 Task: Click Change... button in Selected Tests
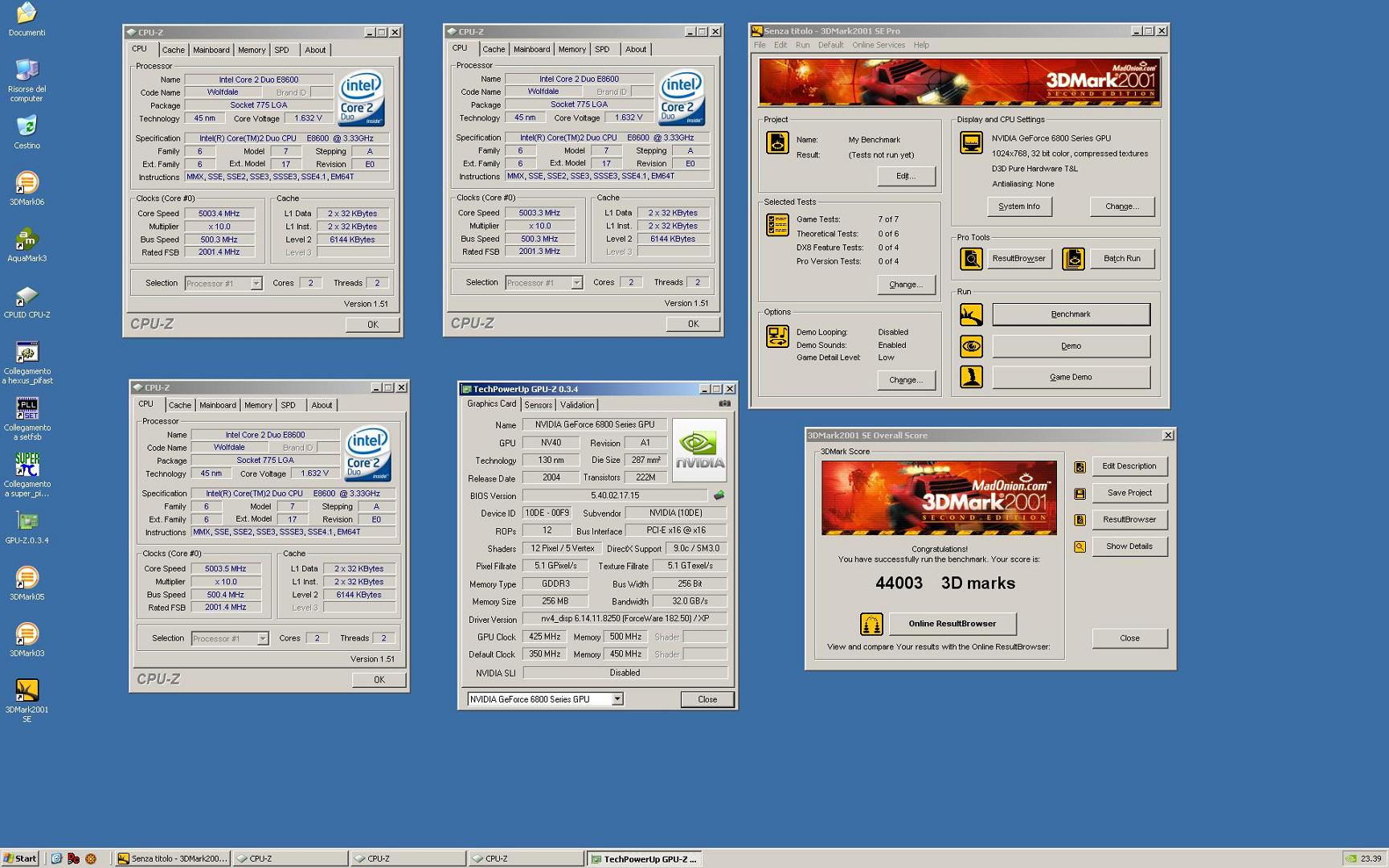click(x=906, y=285)
